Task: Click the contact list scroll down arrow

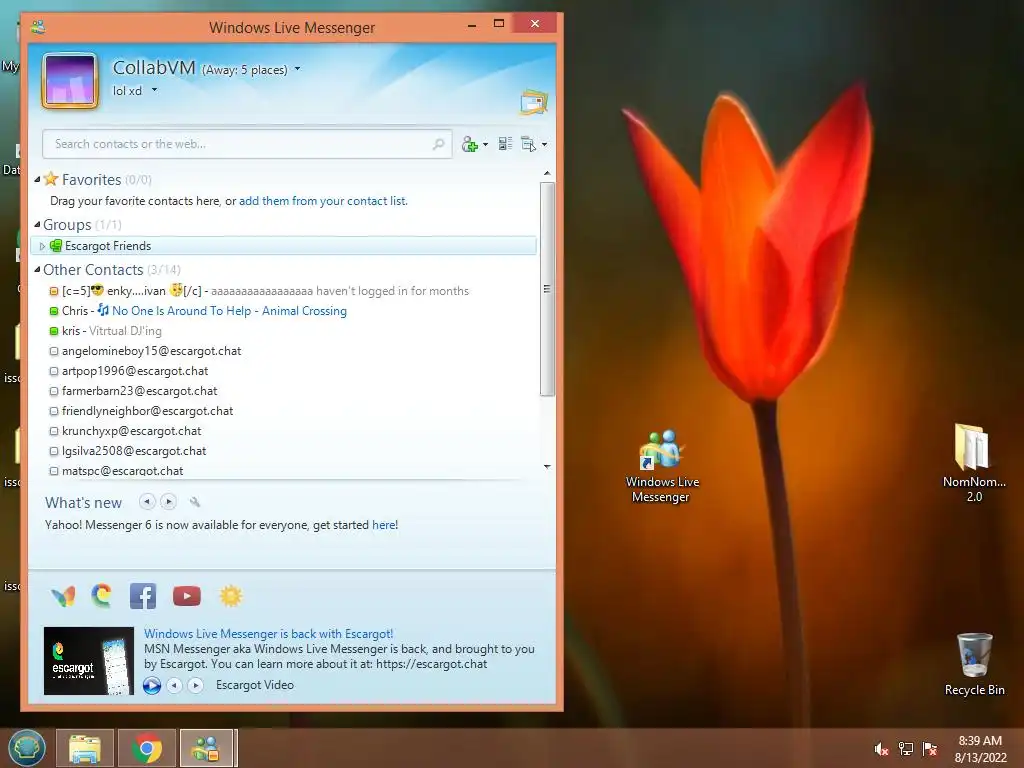Action: [547, 466]
